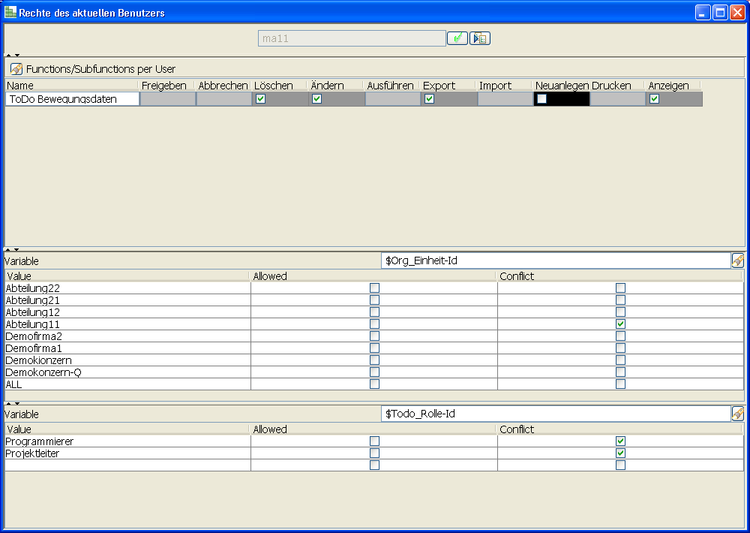Click the Anzeigen column header
The height and width of the screenshot is (533, 750).
[668, 86]
